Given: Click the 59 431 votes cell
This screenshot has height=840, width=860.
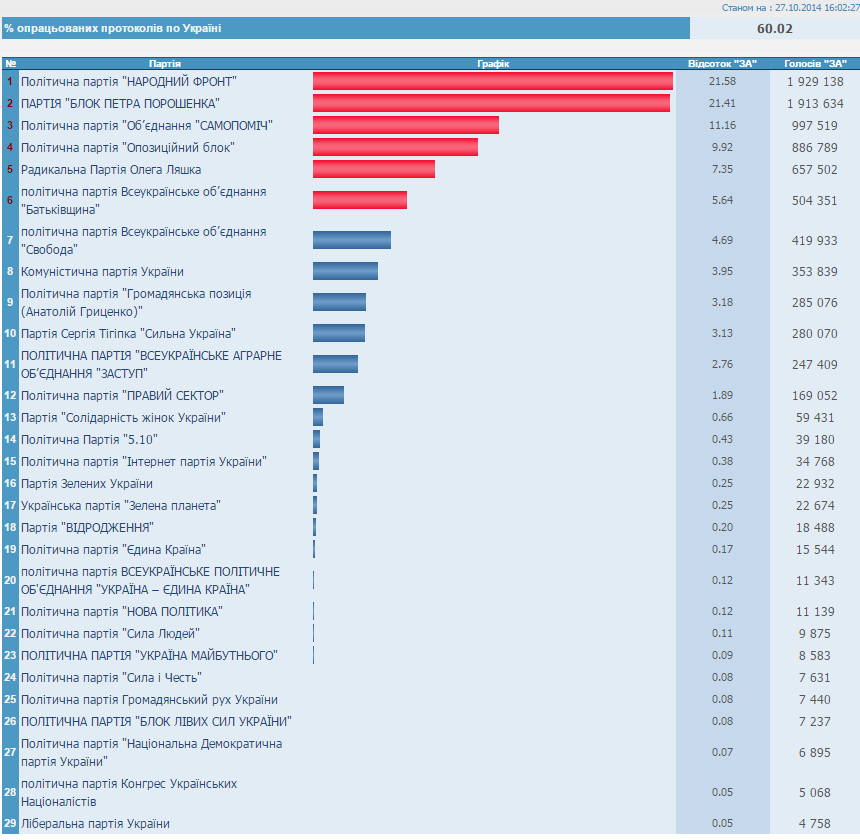Looking at the screenshot, I should 815,417.
